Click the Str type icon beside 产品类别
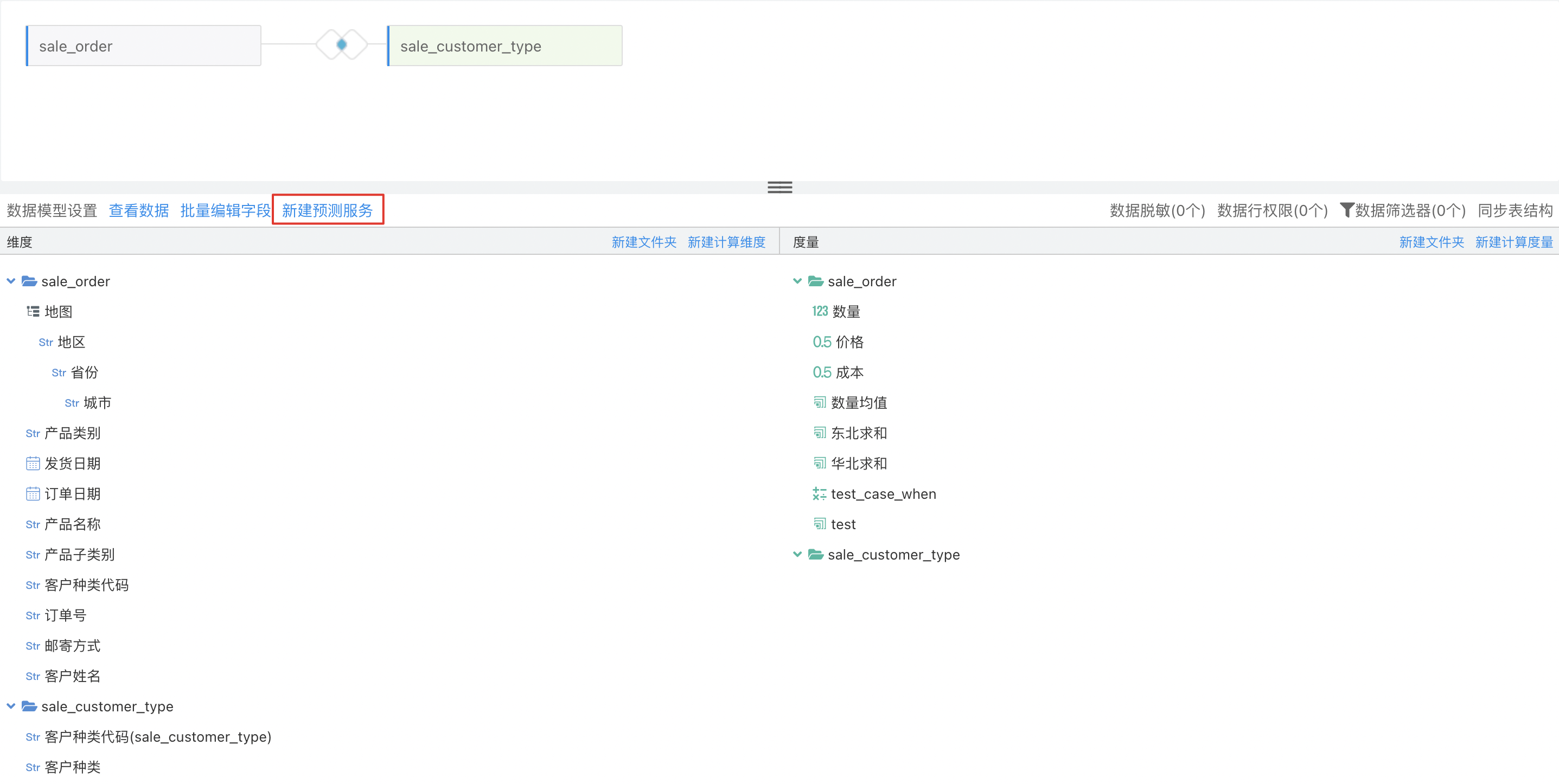The height and width of the screenshot is (784, 1559). [33, 433]
